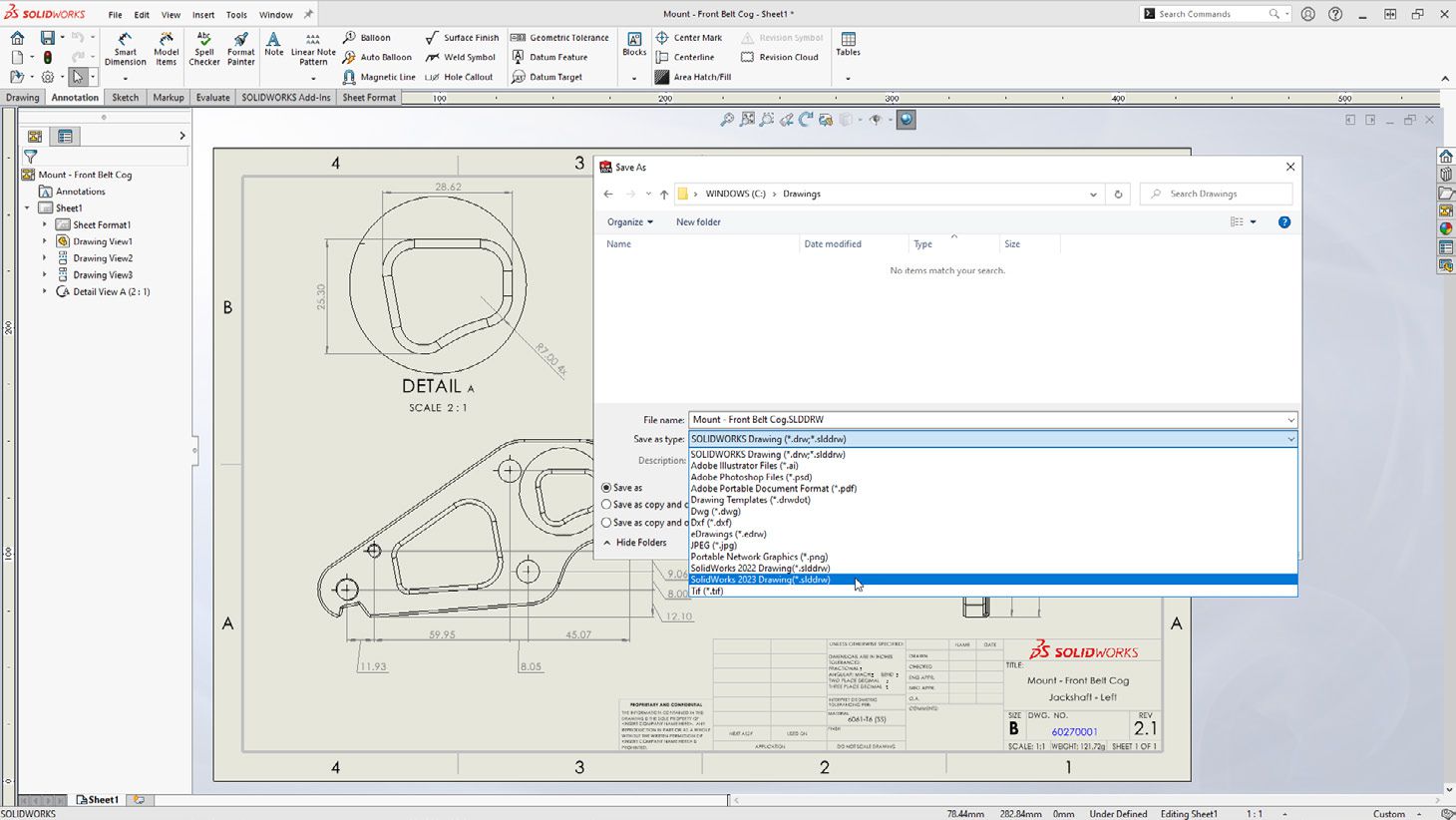Select the Smart Dimension tool
Screen dimensions: 1456x820
pyautogui.click(x=125, y=47)
